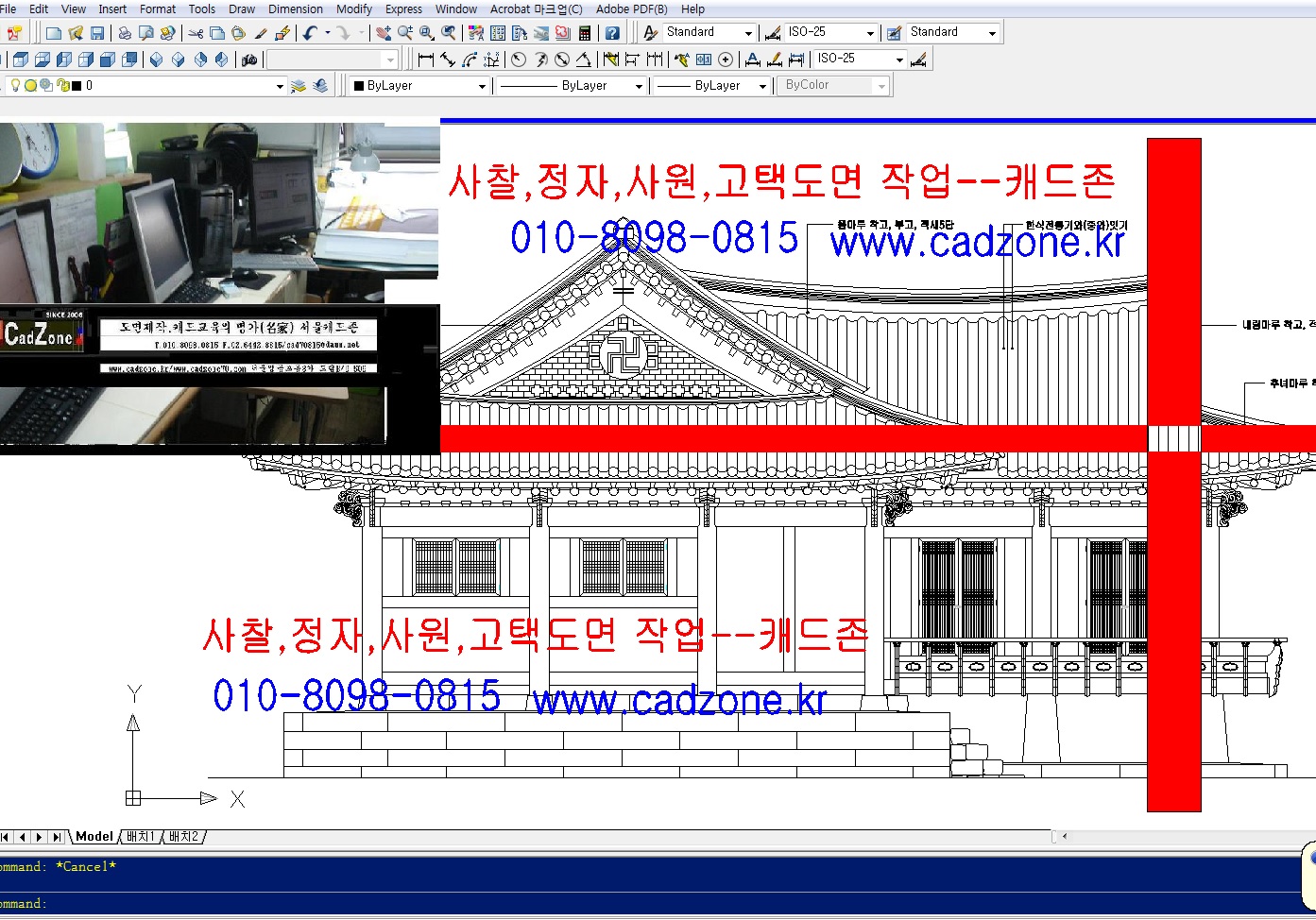Jump to last layout tab arrow
This screenshot has height=920, width=1316.
57,837
